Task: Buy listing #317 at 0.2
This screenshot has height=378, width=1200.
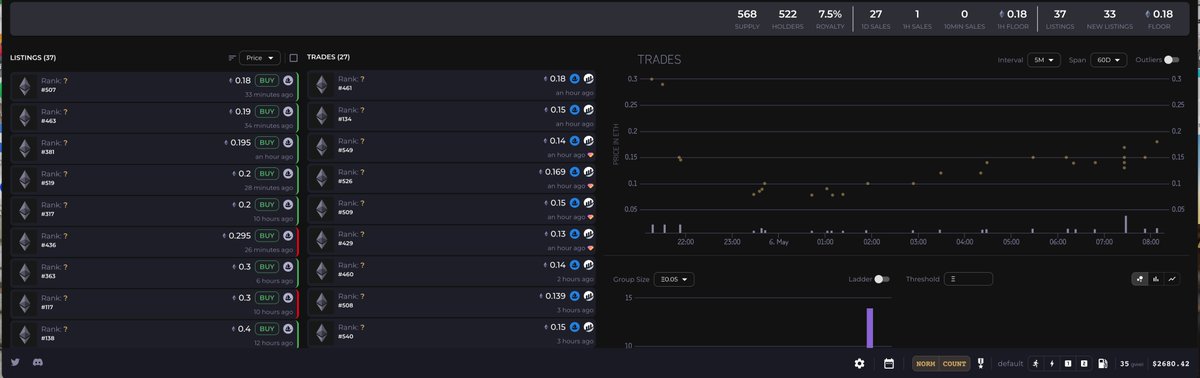Action: click(267, 204)
